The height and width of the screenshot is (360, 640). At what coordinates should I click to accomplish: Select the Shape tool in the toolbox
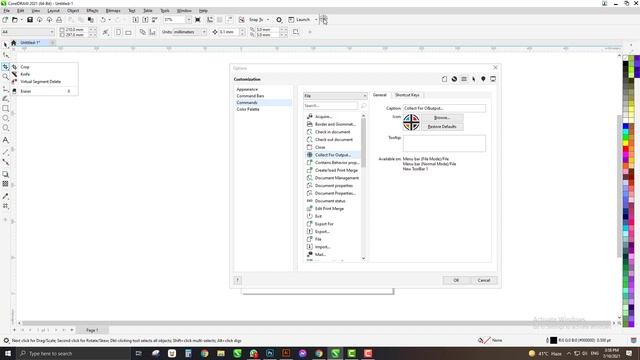6,55
